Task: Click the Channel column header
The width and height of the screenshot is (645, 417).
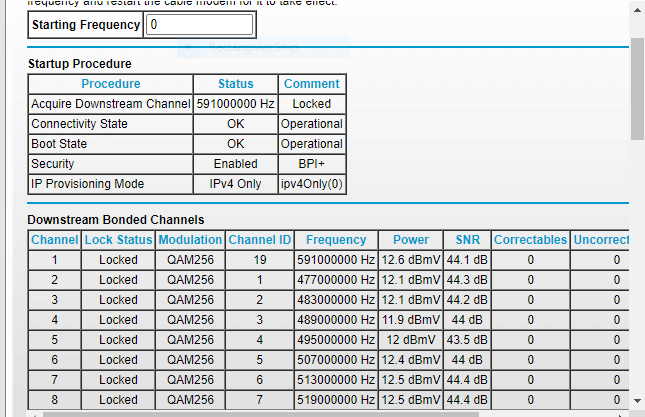Action: pyautogui.click(x=55, y=240)
